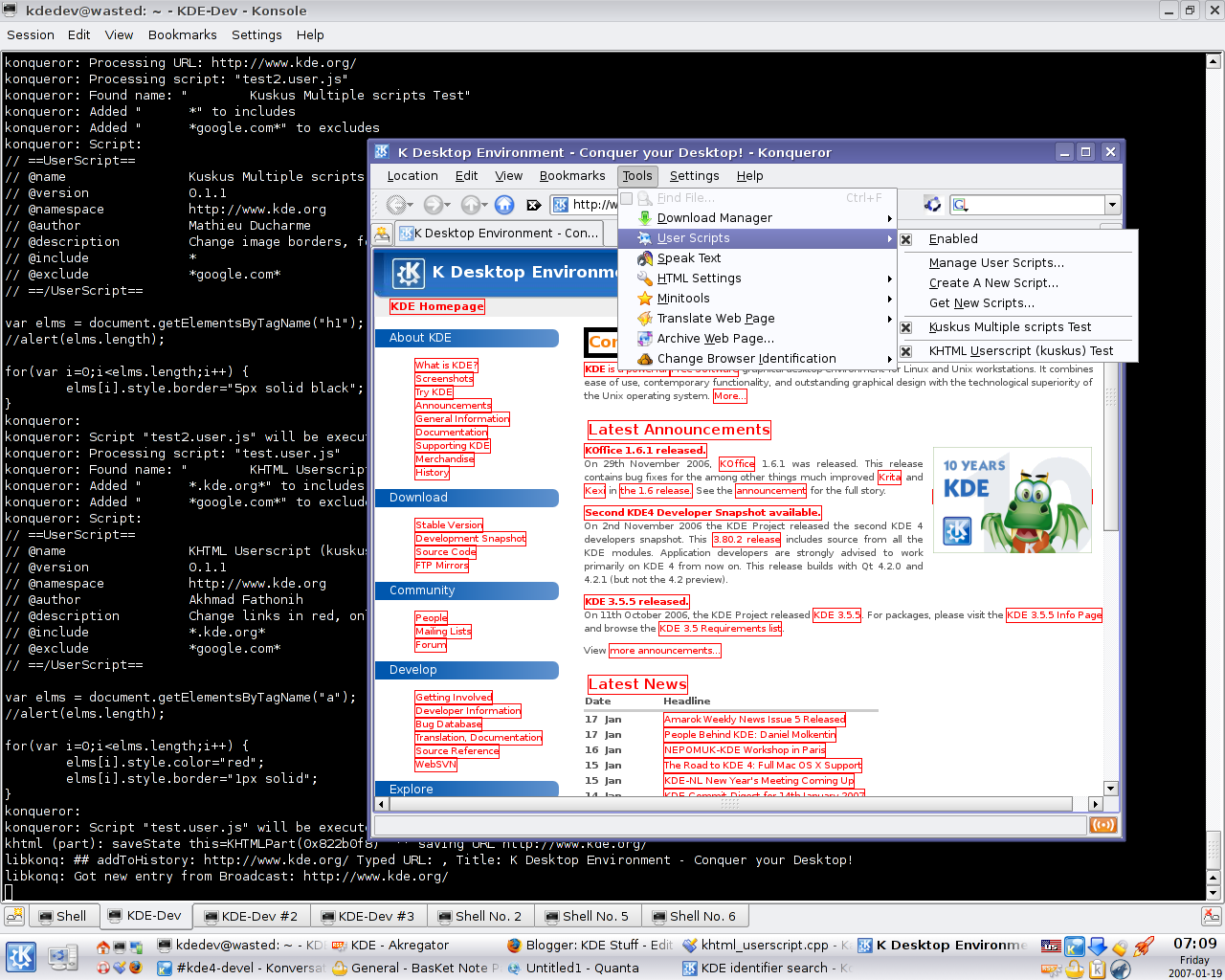This screenshot has width=1225, height=980.
Task: Click the rocket icon in the system tray
Action: click(1144, 947)
